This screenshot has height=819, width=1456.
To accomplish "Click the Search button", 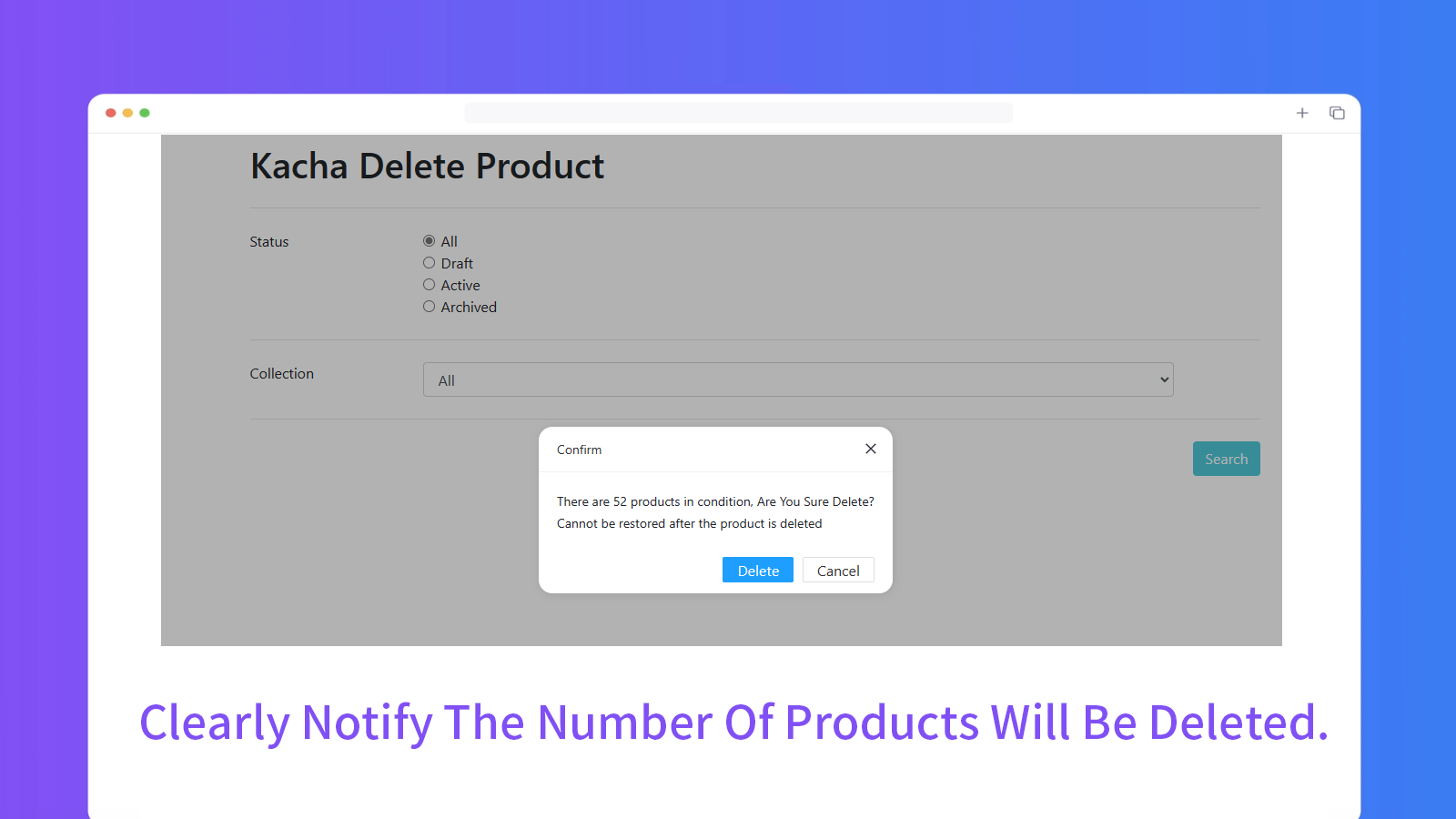I will click(1226, 458).
